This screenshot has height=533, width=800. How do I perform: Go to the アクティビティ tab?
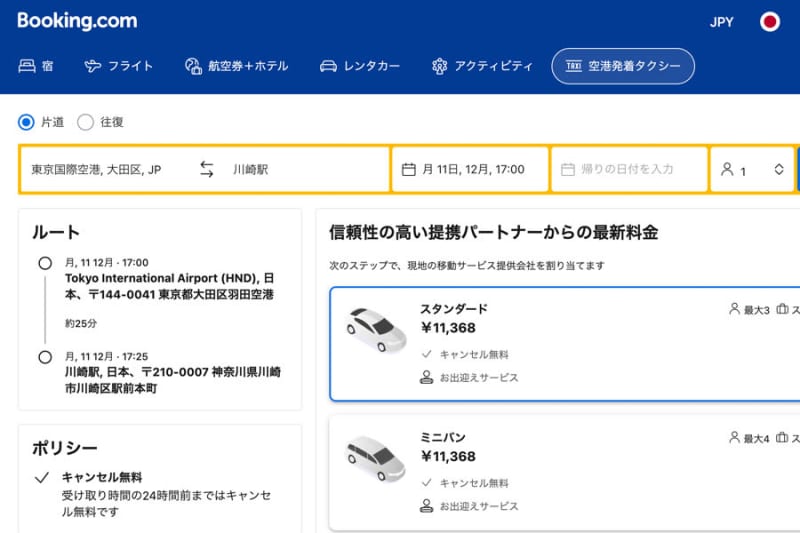(483, 66)
